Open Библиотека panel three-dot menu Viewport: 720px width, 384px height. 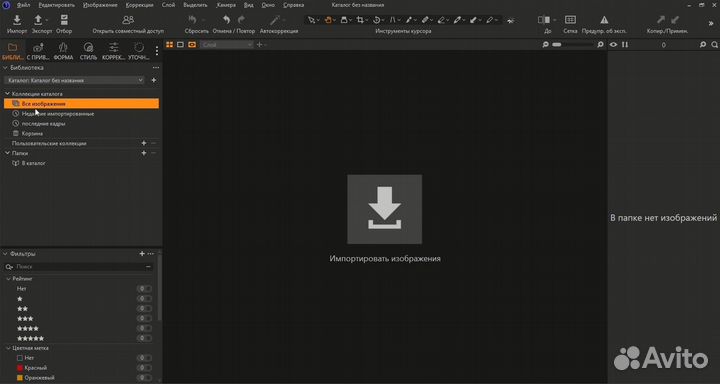(156, 68)
